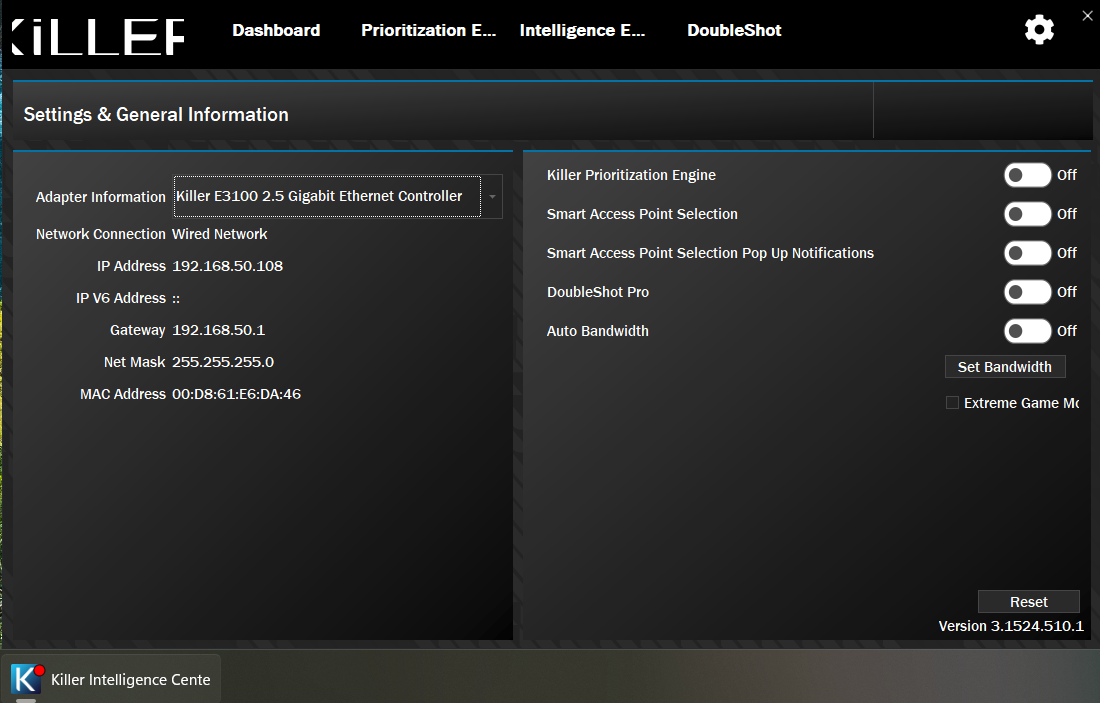
Task: Click the Smart Access Point Selection label
Action: click(643, 214)
